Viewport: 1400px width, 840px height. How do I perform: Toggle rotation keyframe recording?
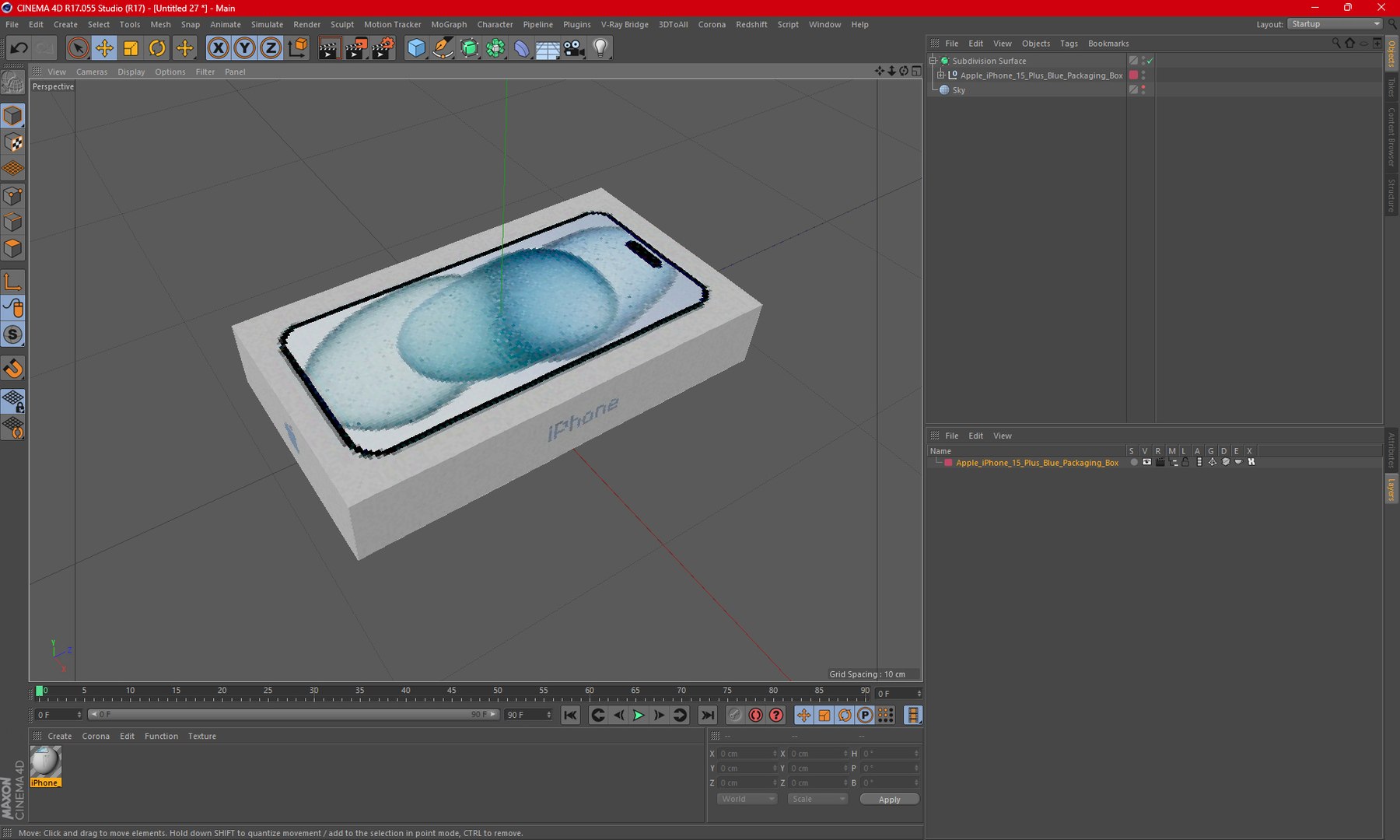click(845, 715)
